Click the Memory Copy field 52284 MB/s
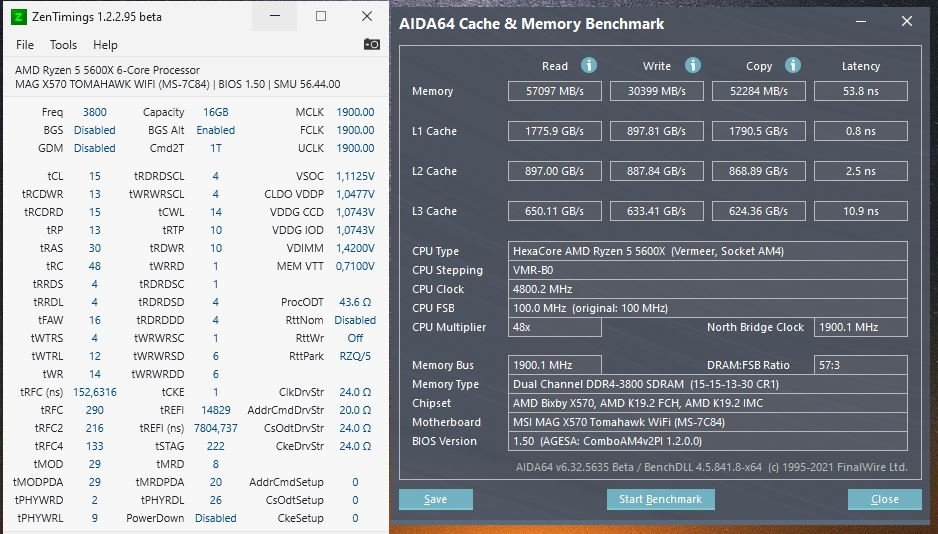Screen dimensions: 938x534 [x=759, y=91]
